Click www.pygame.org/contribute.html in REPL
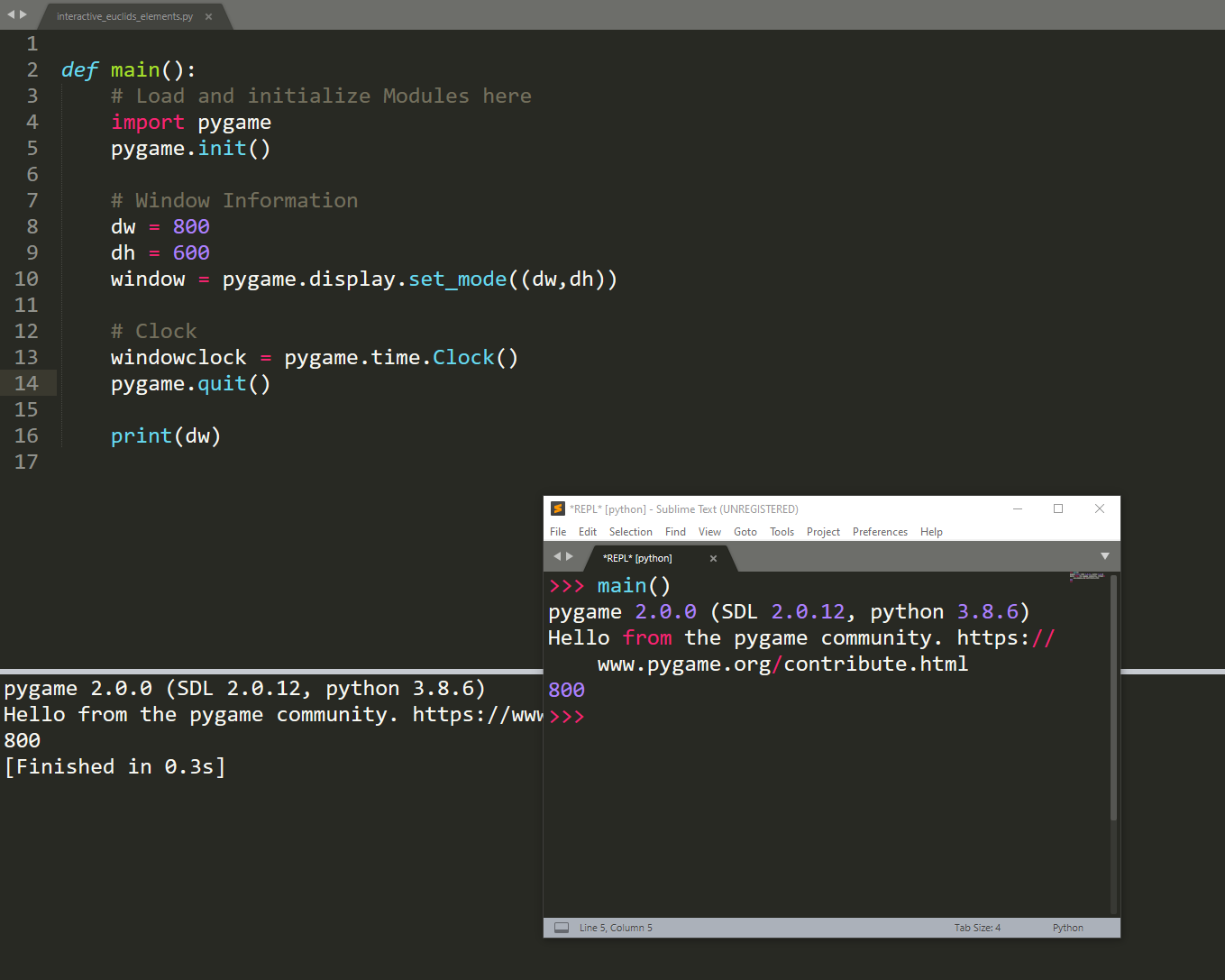 pyautogui.click(x=782, y=664)
